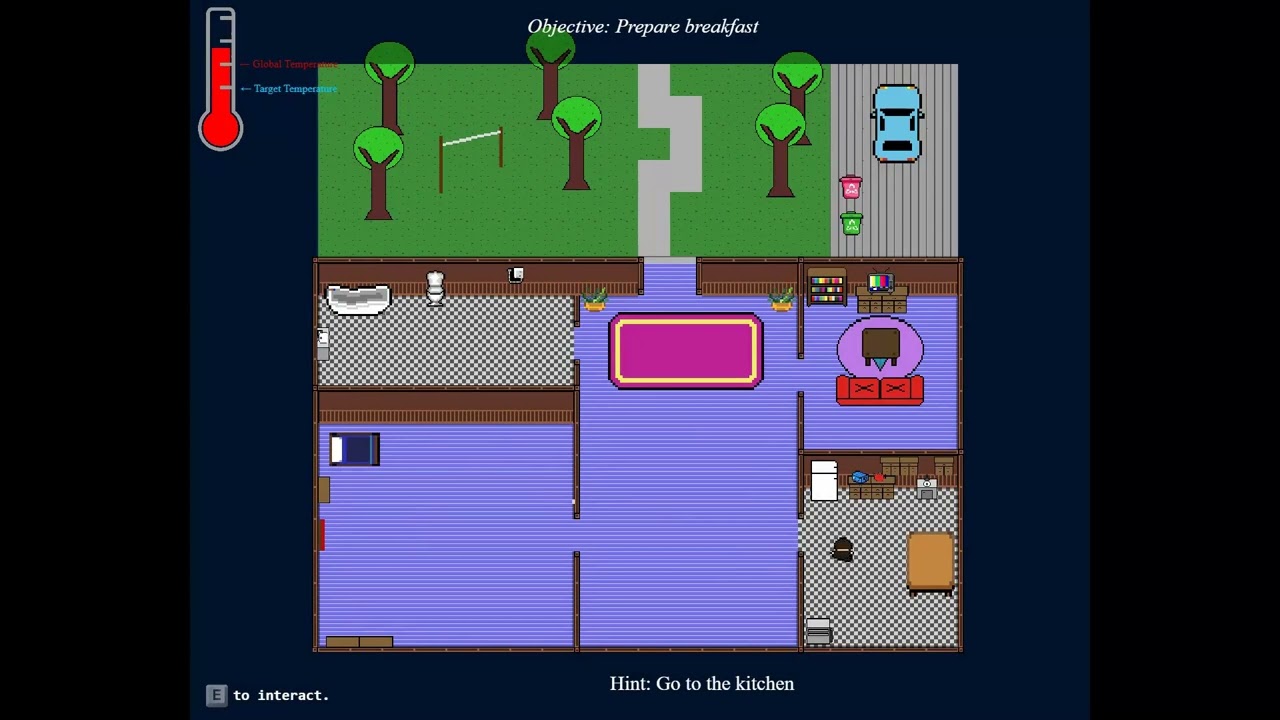Click the toilet in the bathroom

click(435, 288)
